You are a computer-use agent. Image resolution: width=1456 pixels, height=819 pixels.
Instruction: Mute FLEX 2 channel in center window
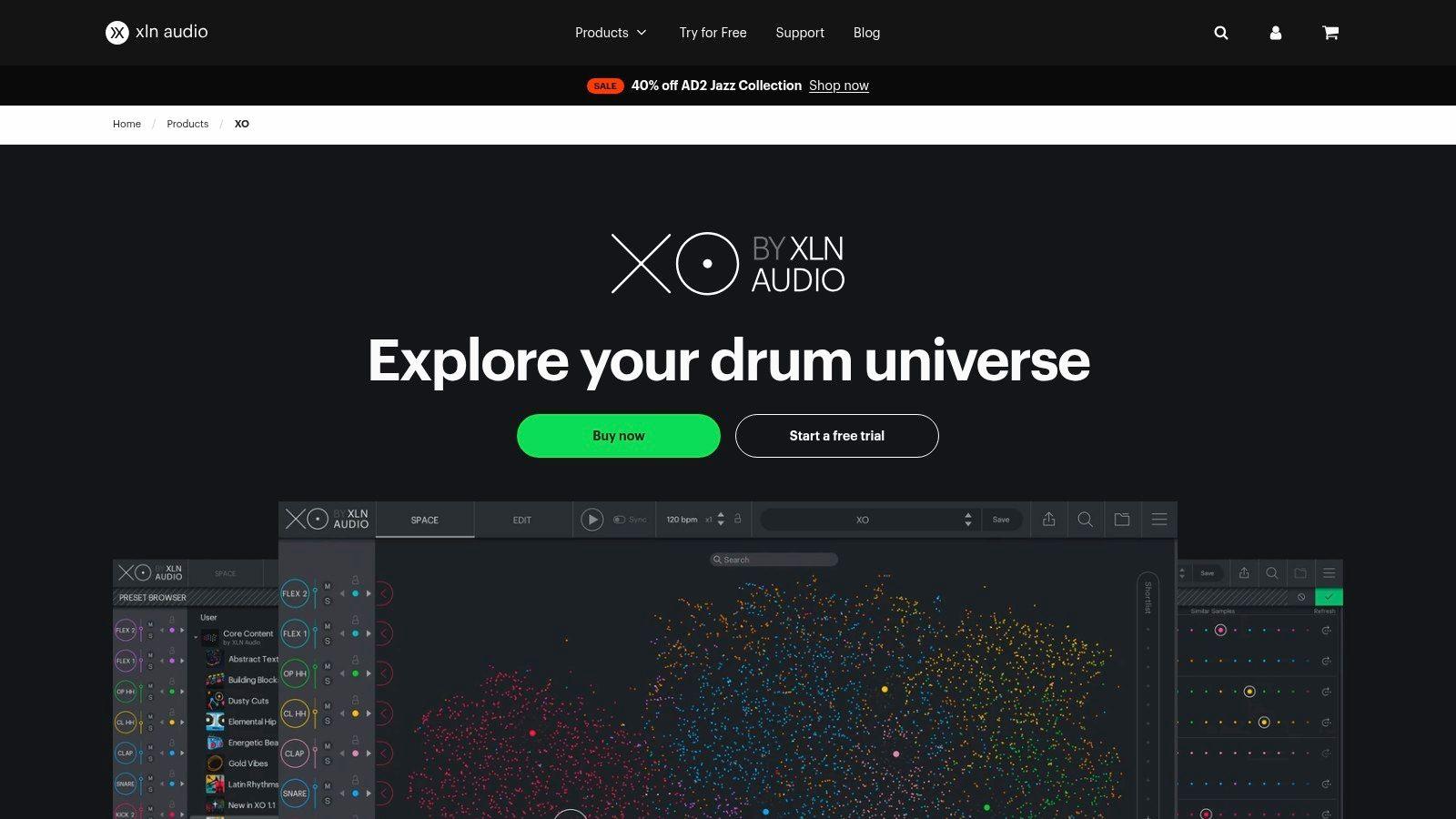[328, 587]
